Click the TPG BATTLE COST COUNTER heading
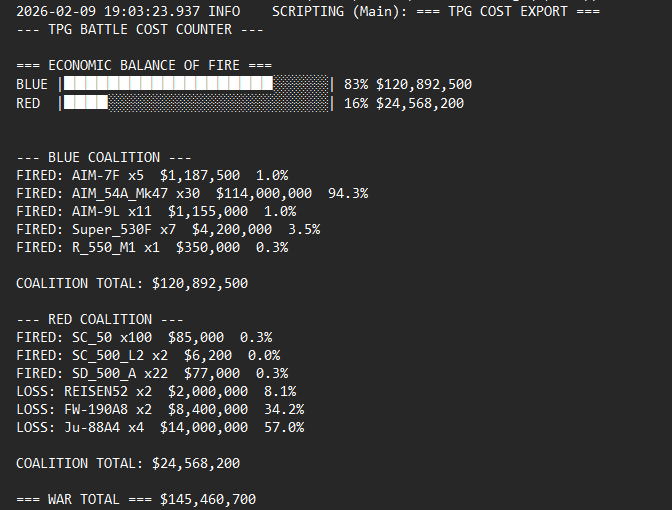Screen dimensions: 672x510 (x=139, y=29)
